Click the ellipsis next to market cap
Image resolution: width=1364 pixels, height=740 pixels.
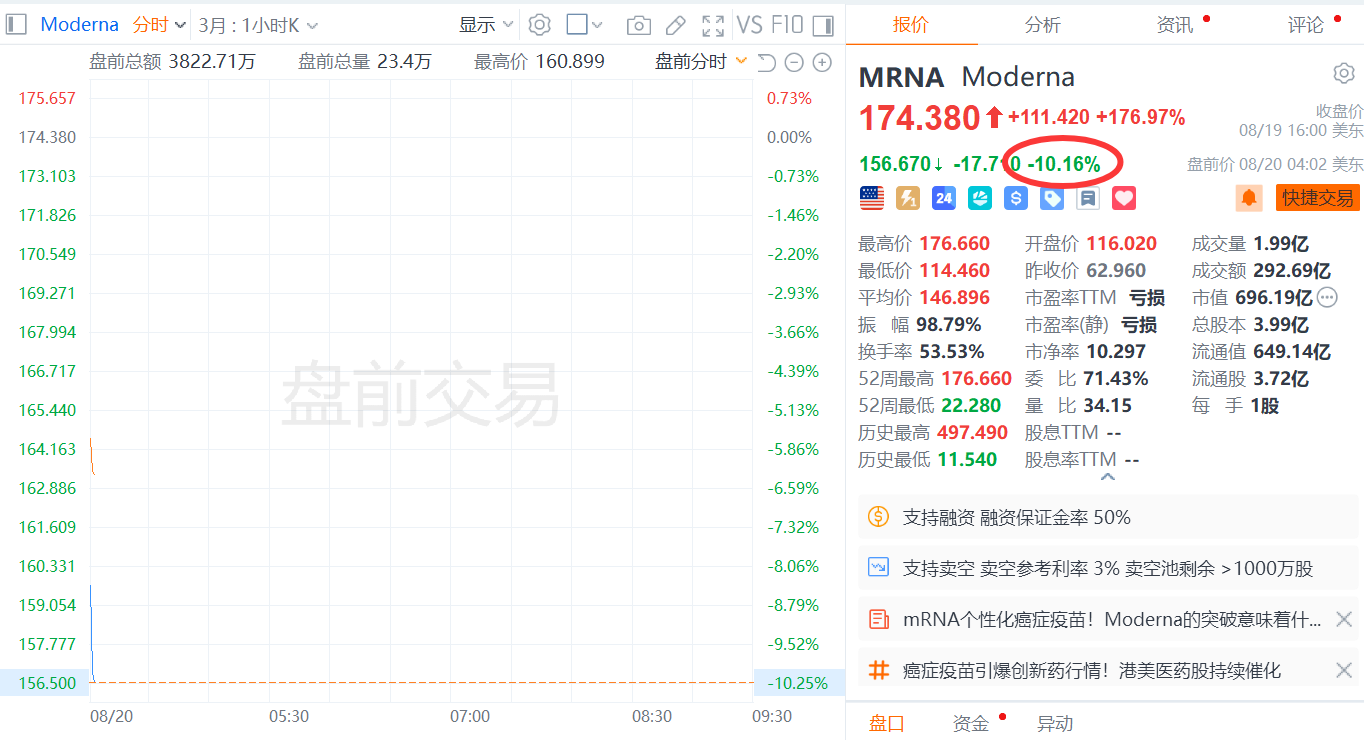coord(1327,297)
